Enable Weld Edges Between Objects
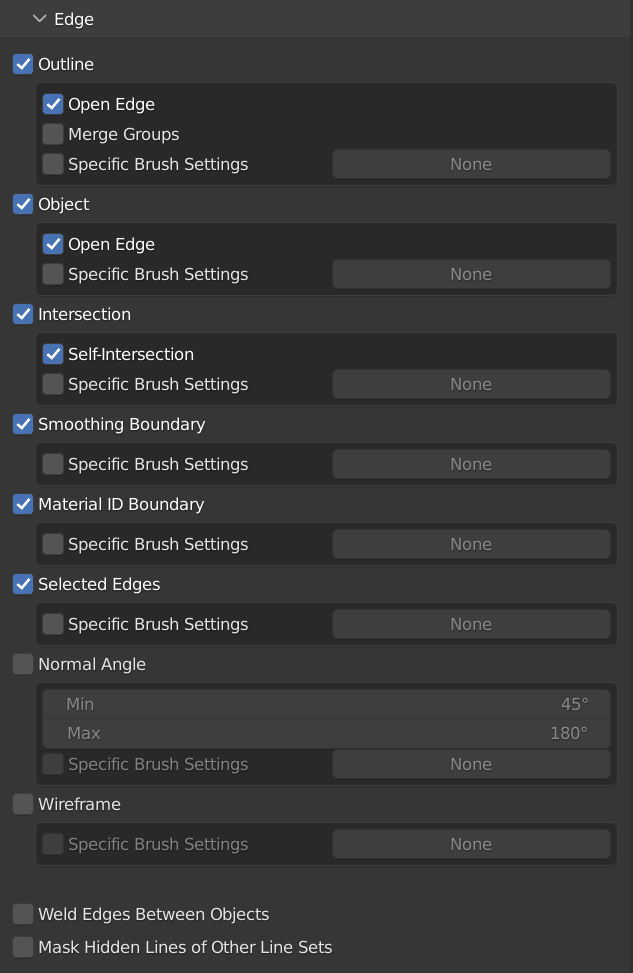Screen dimensions: 633x973 (x=23, y=914)
